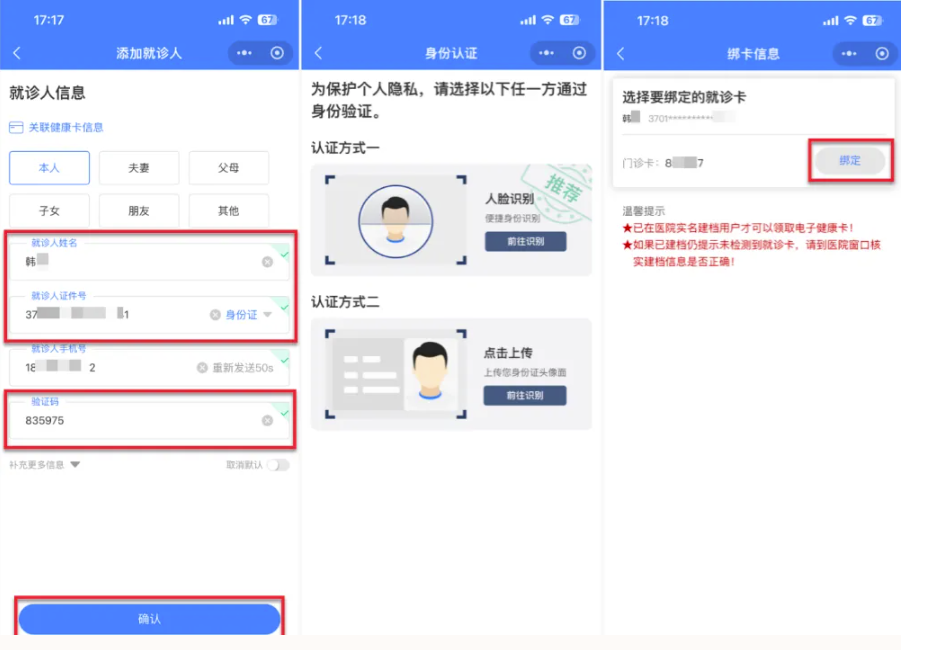Tap back arrow on 添加就诊人 screen
The height and width of the screenshot is (650, 936).
click(x=17, y=53)
